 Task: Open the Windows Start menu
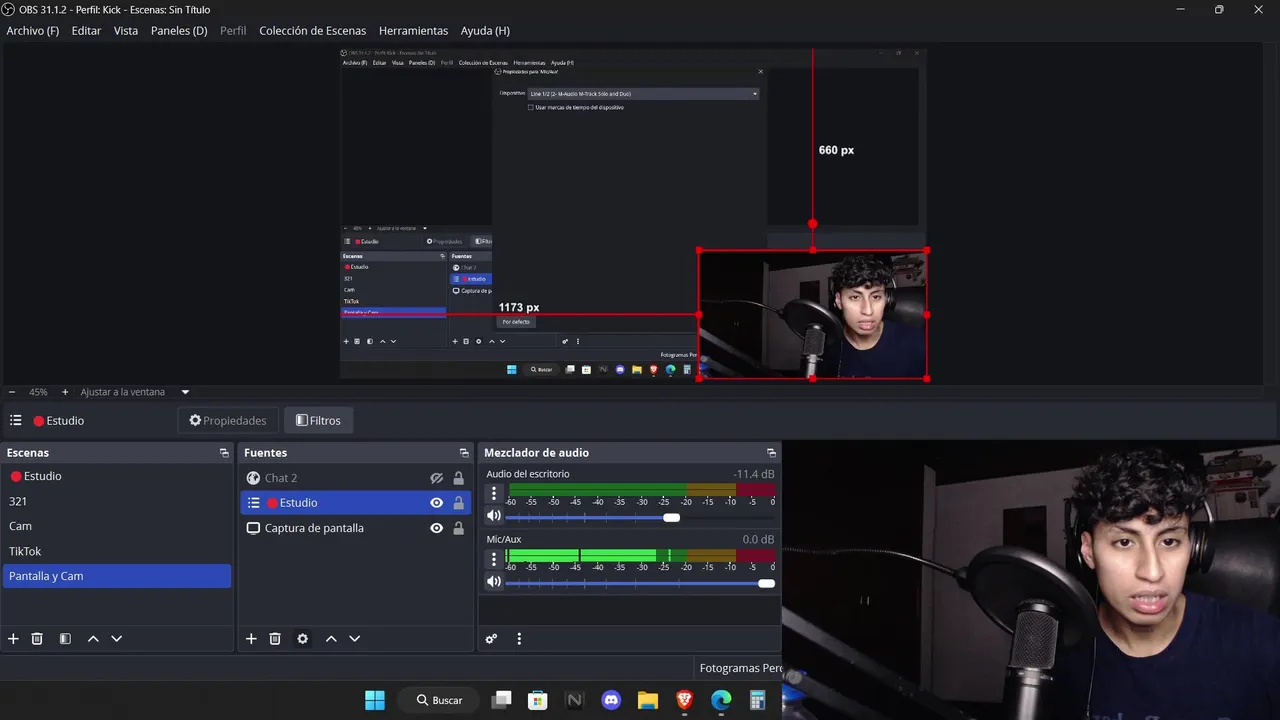[375, 700]
